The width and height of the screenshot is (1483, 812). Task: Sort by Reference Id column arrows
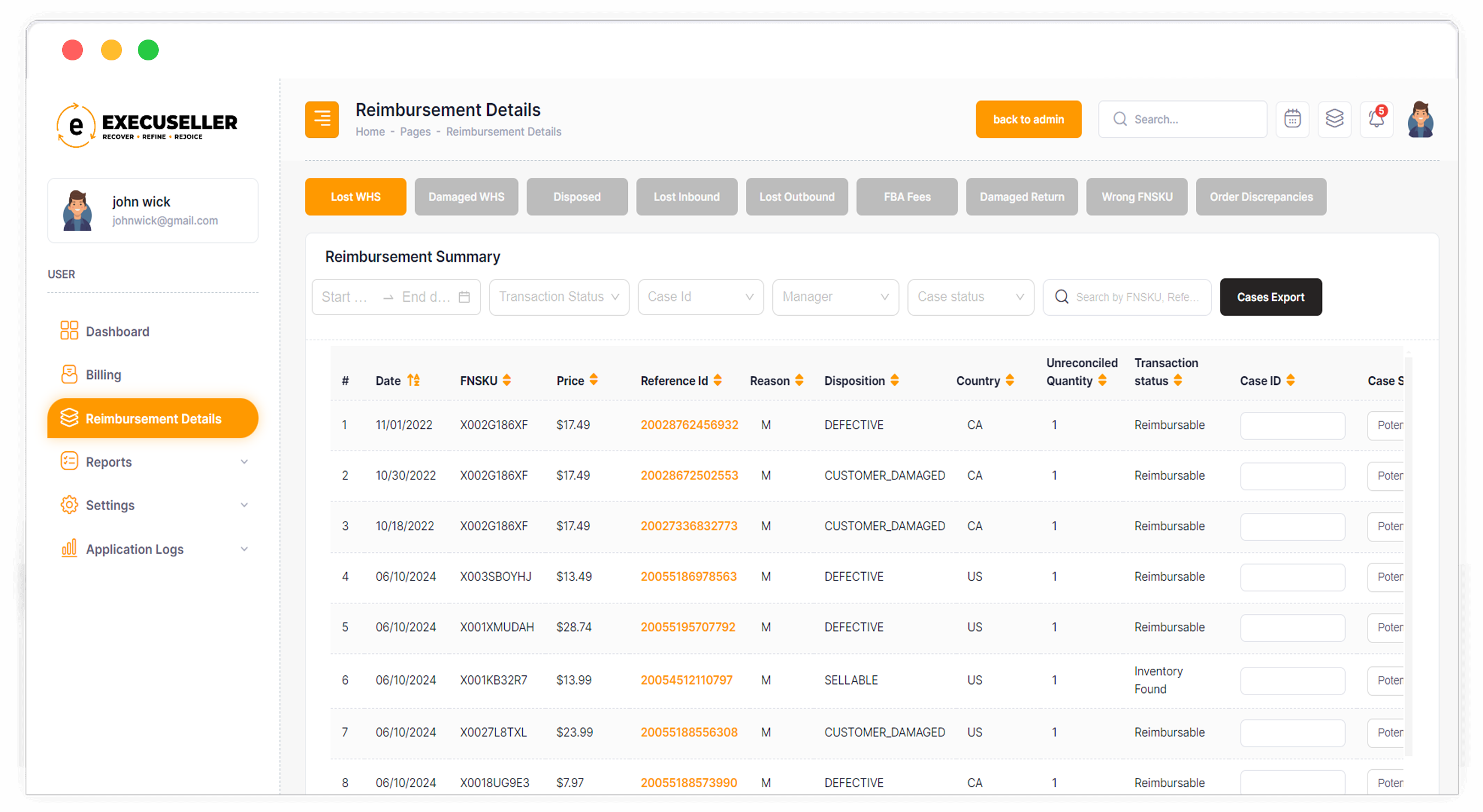pyautogui.click(x=717, y=380)
